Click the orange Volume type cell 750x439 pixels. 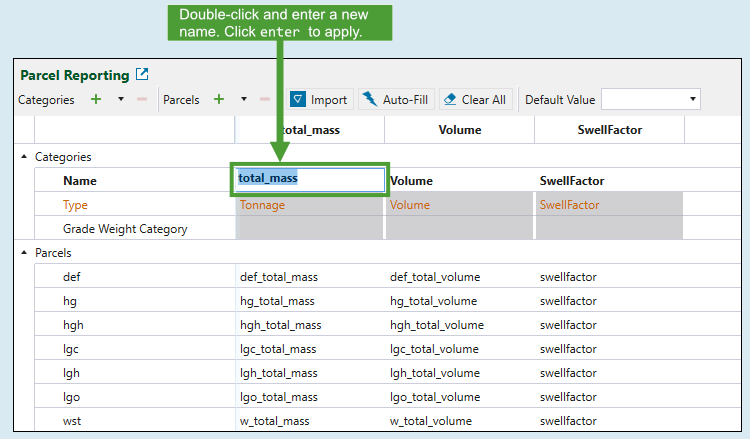coord(460,204)
